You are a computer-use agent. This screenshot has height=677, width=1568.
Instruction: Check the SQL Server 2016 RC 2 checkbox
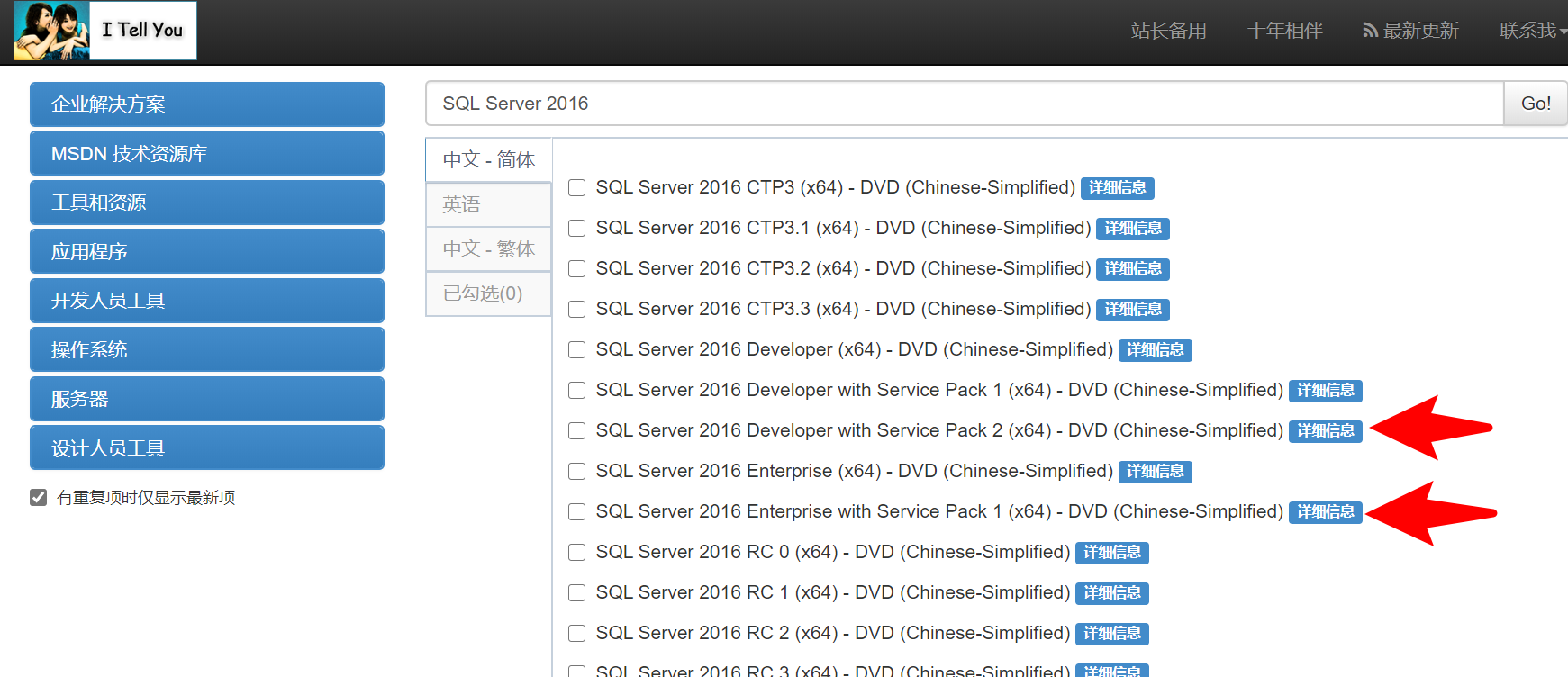coord(577,633)
